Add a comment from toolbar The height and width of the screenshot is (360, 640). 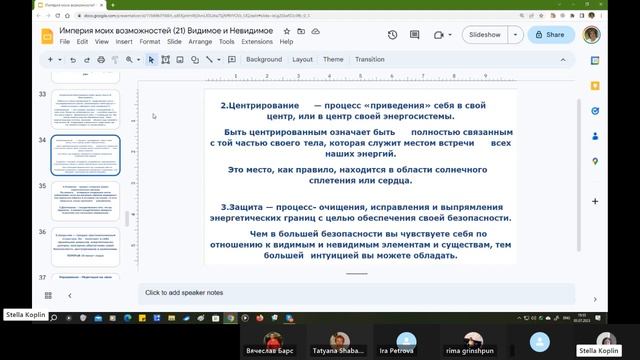[232, 60]
